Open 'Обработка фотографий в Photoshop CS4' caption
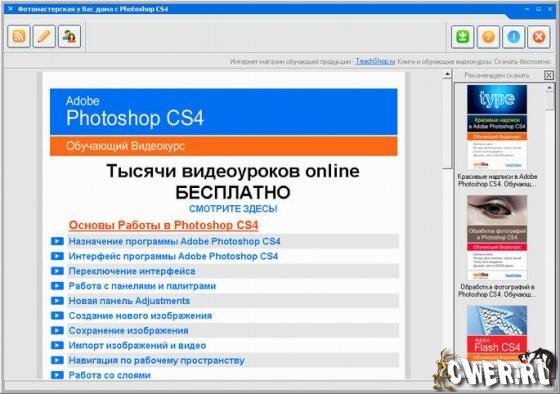This screenshot has width=560, height=394. point(497,291)
